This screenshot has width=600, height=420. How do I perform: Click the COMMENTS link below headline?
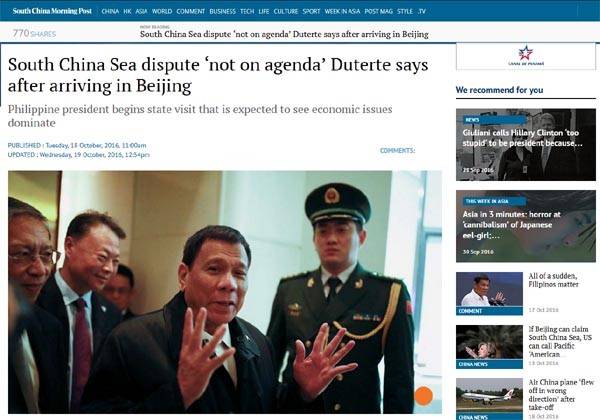pyautogui.click(x=397, y=151)
